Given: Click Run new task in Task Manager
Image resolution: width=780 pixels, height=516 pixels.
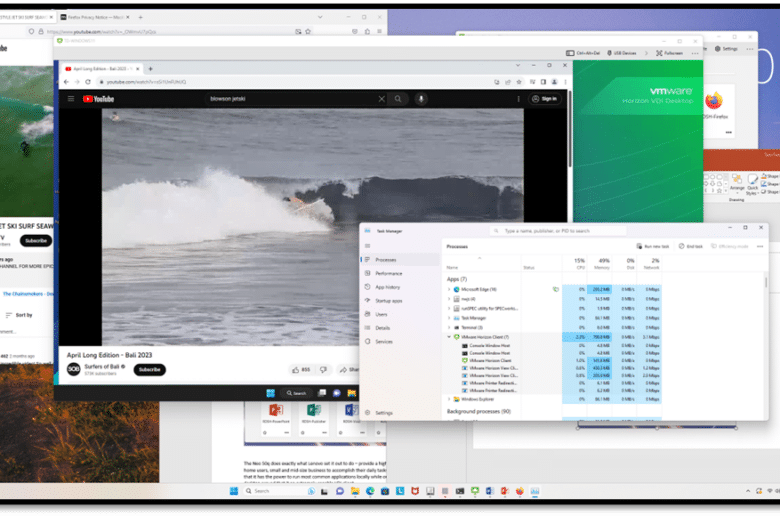Looking at the screenshot, I should pos(653,246).
